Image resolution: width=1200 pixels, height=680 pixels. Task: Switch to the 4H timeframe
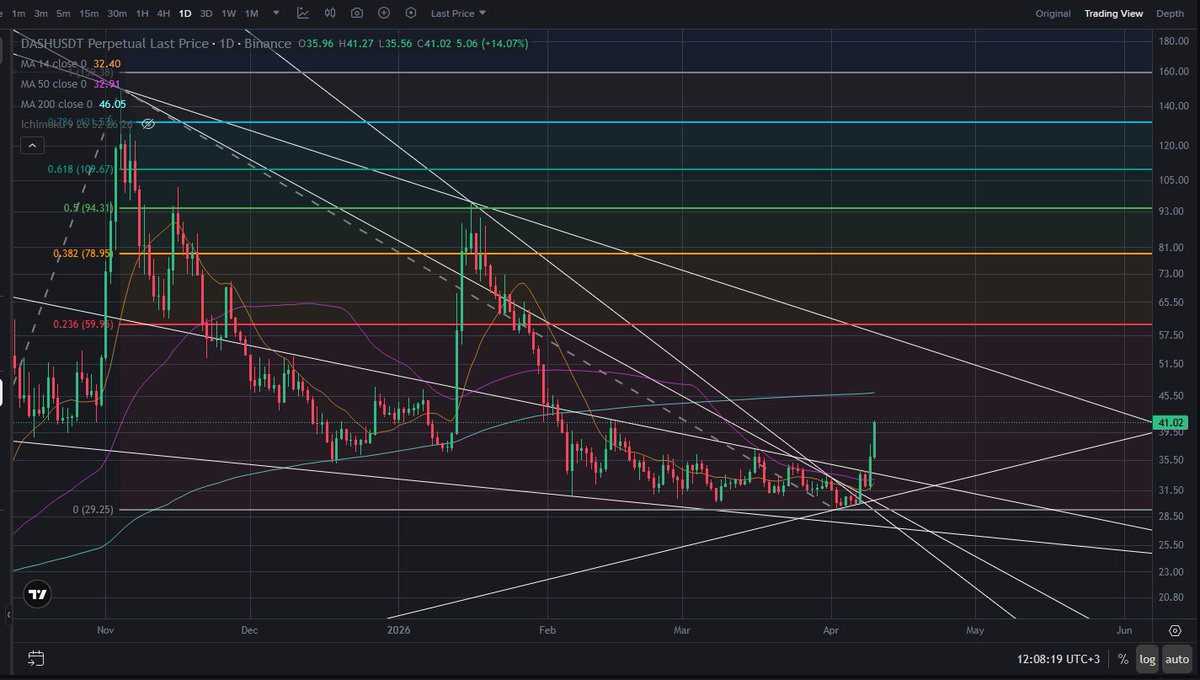click(x=165, y=14)
